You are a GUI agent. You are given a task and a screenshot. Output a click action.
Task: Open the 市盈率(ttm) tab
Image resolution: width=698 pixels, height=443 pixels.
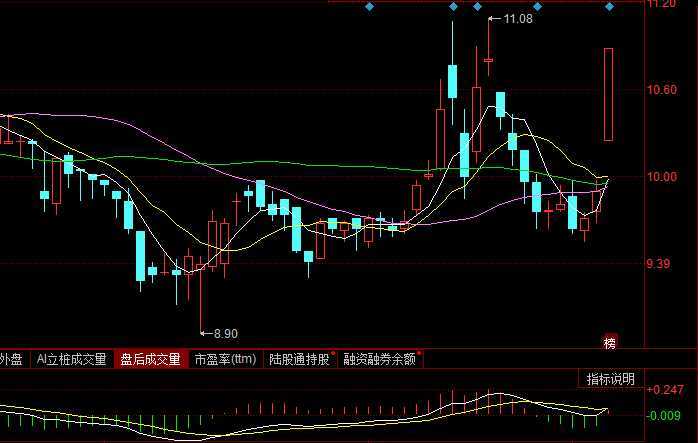point(226,359)
